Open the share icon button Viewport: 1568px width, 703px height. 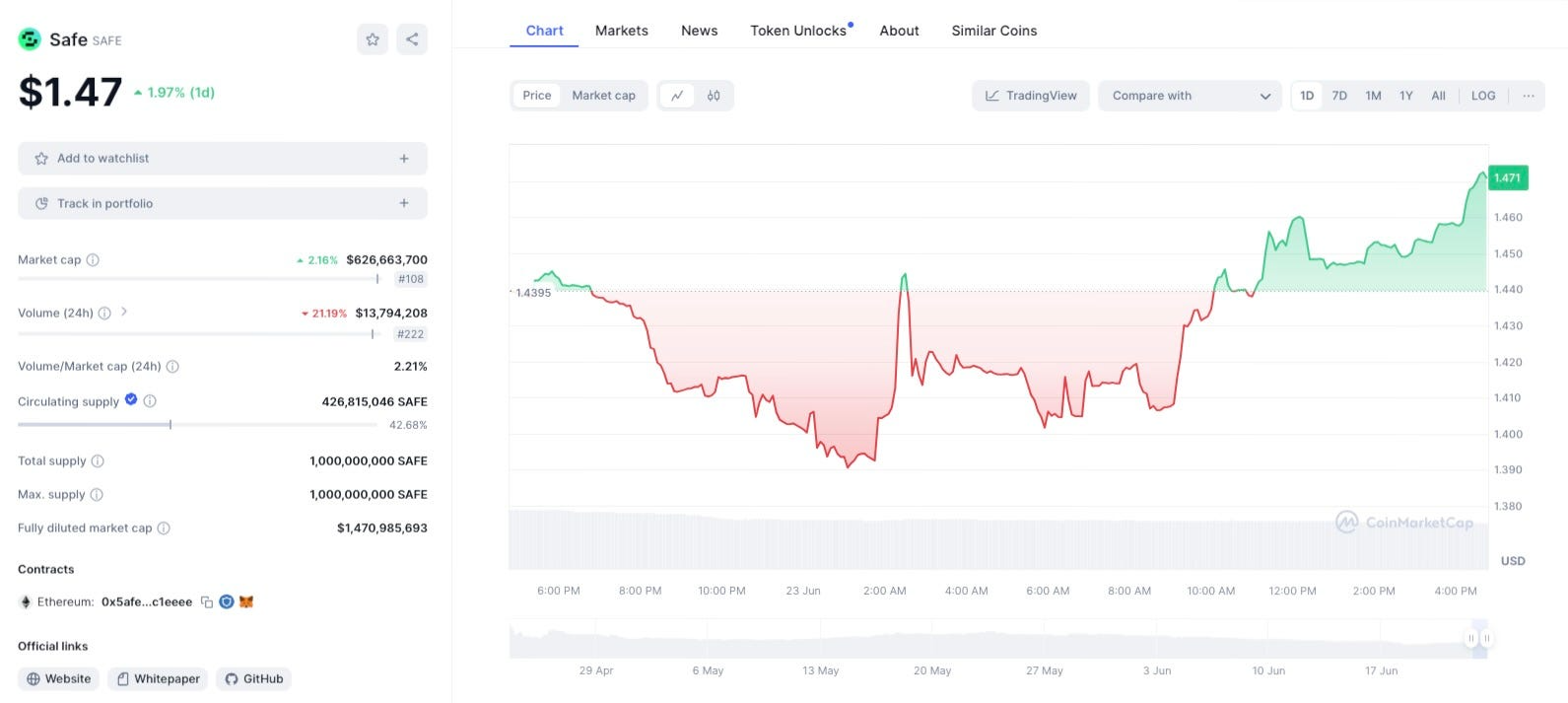pos(412,39)
